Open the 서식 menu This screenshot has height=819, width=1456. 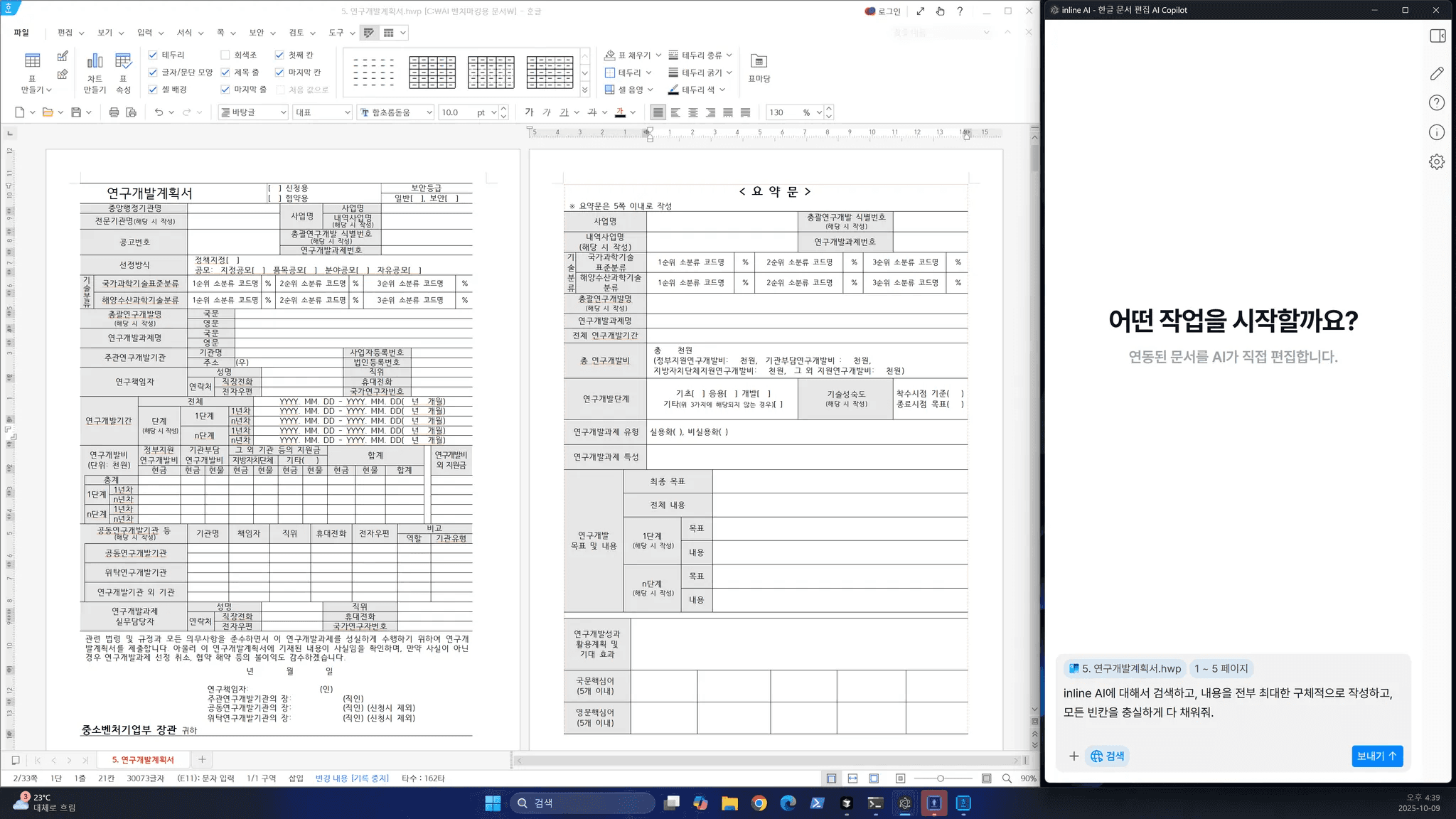(x=190, y=33)
